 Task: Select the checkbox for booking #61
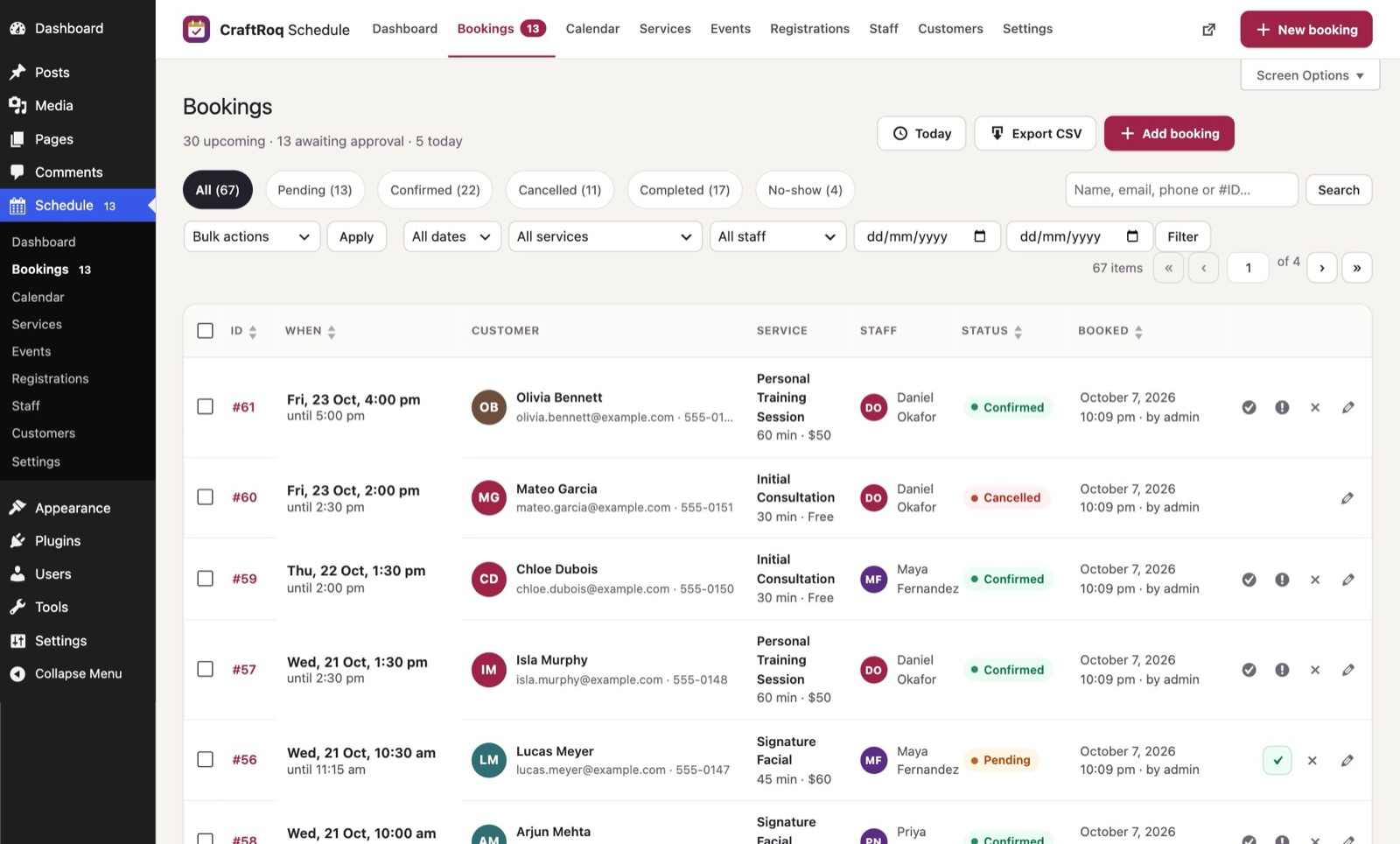coord(206,407)
